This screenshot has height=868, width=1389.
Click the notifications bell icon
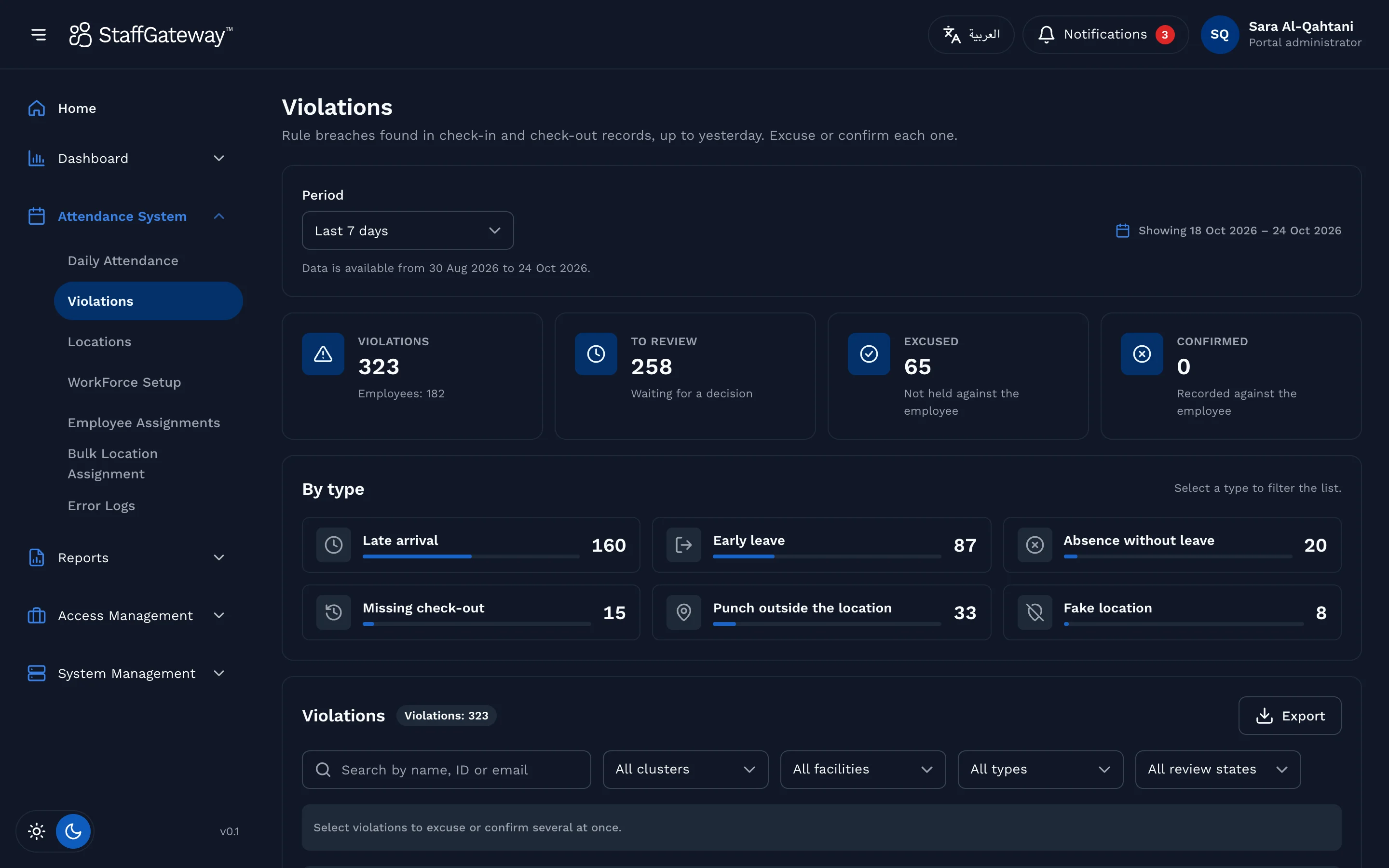click(1046, 34)
